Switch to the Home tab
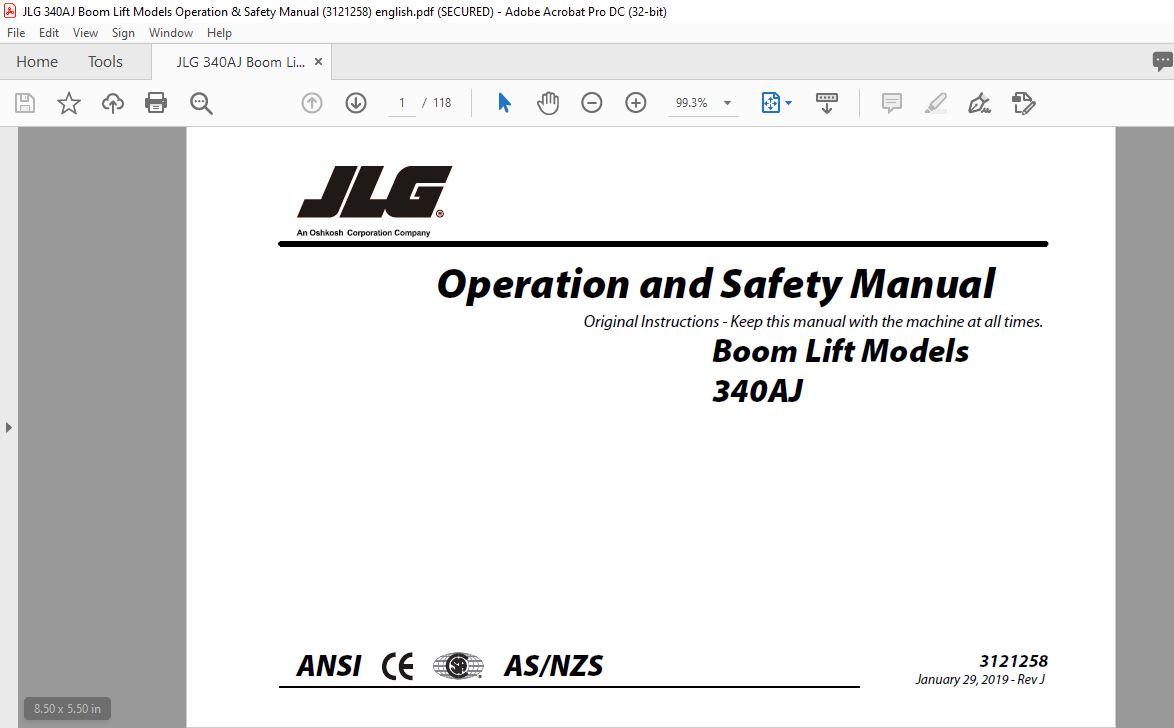The height and width of the screenshot is (728, 1174). click(37, 61)
